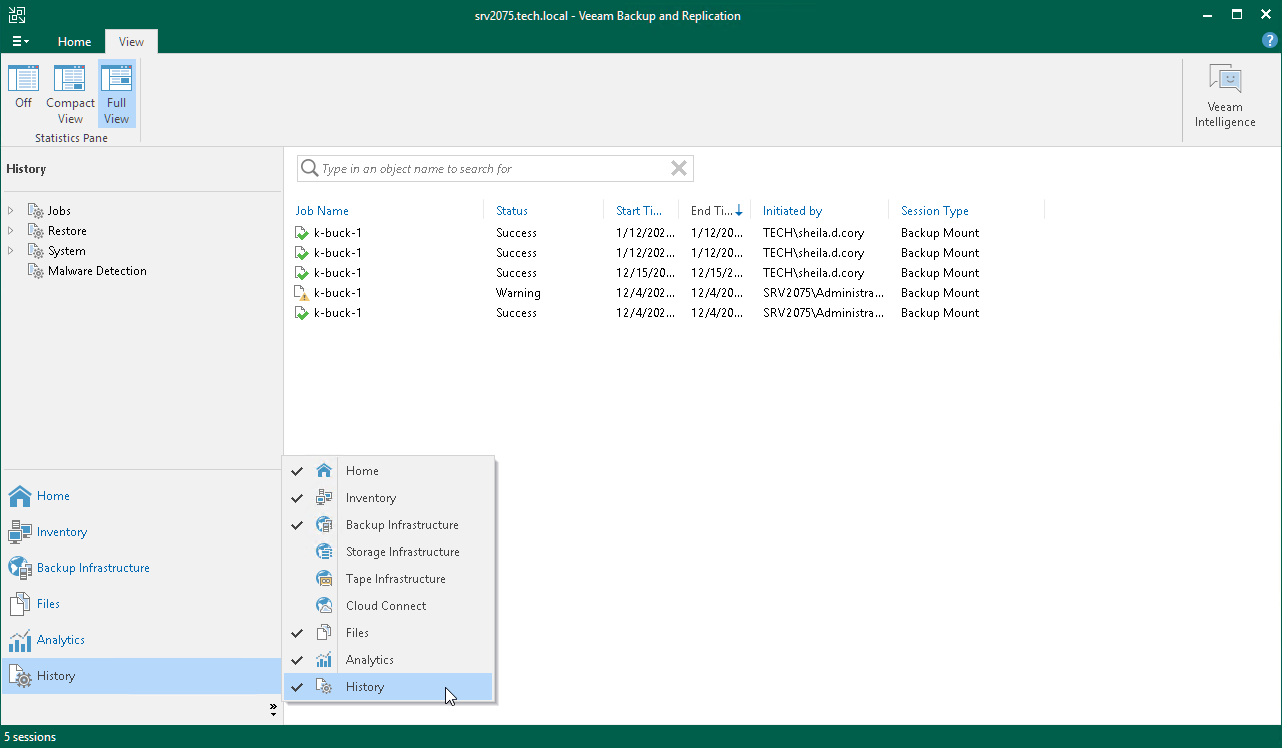Expand the Jobs tree node
The height and width of the screenshot is (748, 1282).
(x=11, y=210)
